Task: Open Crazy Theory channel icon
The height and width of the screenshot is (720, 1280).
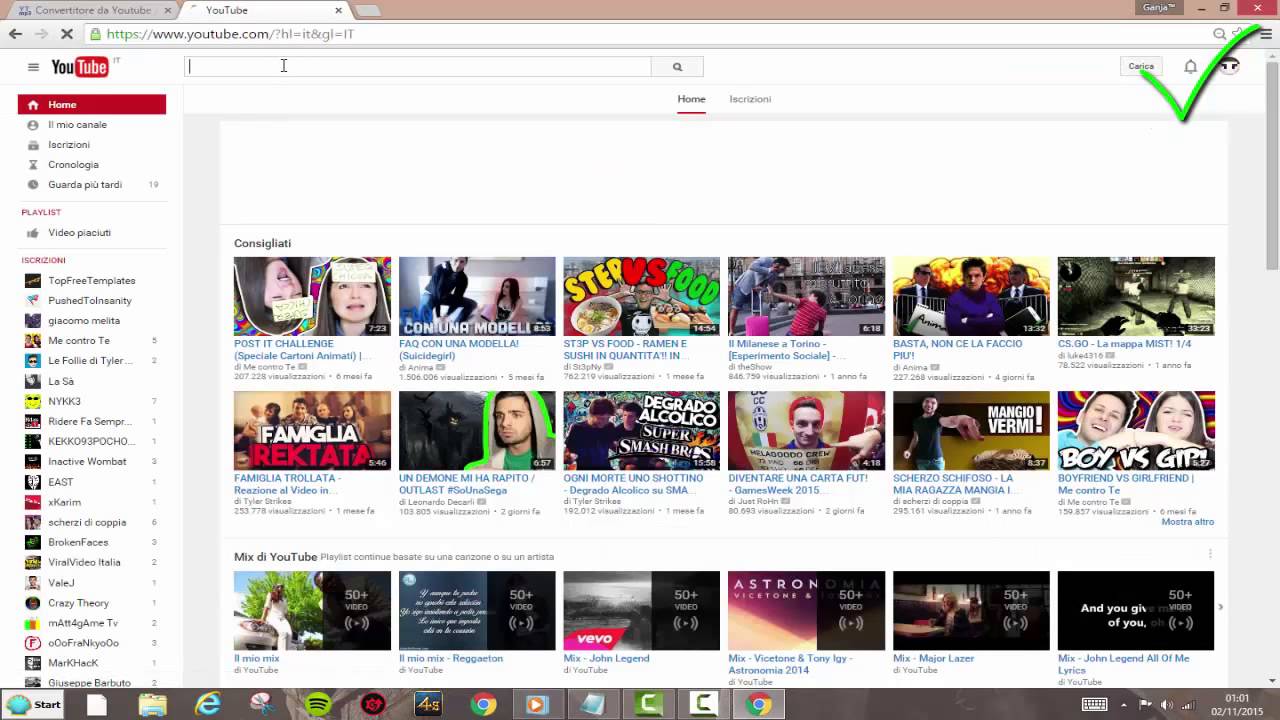Action: point(33,603)
